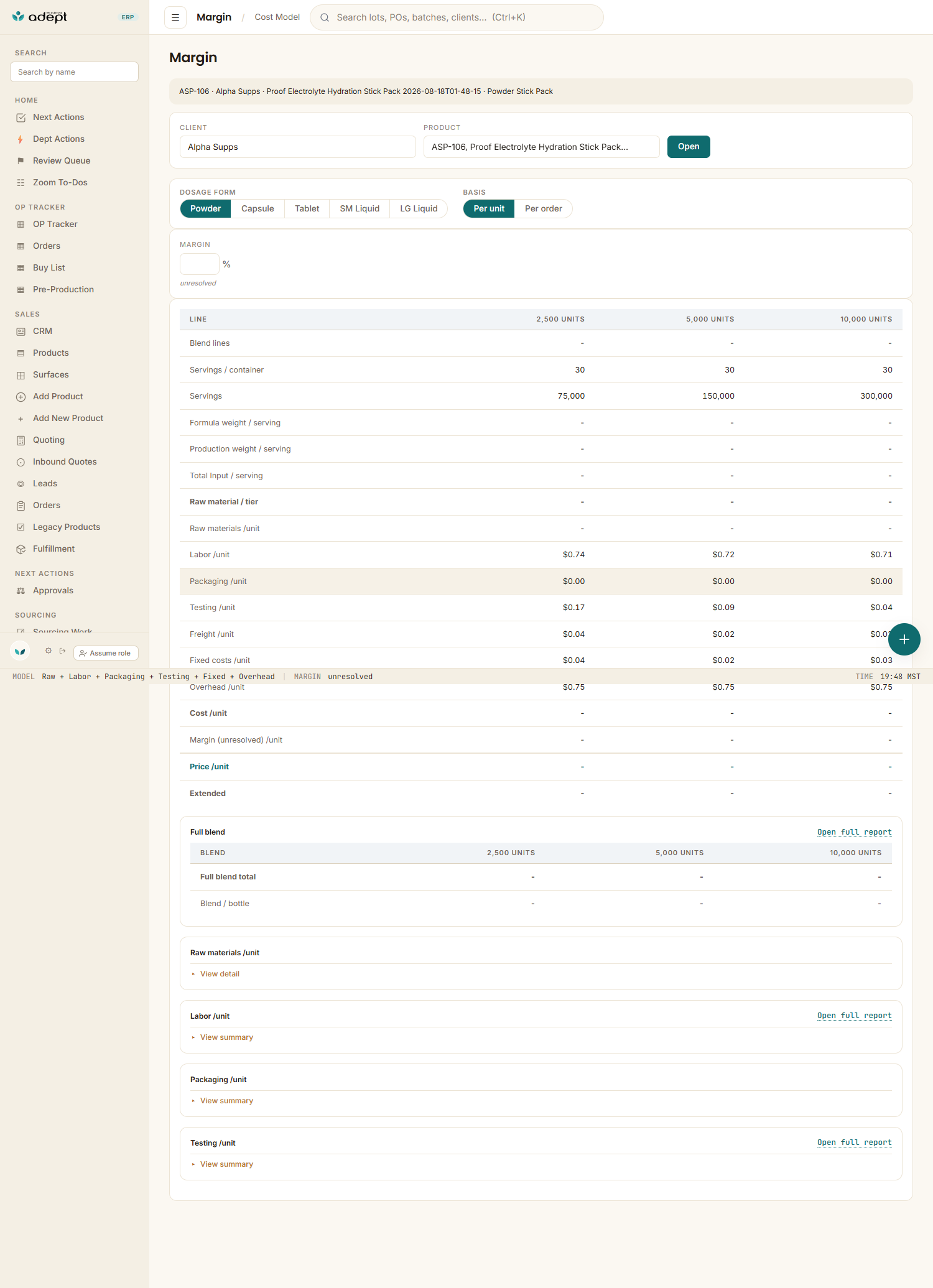933x1288 pixels.
Task: Expand View summary under Packaging /unit
Action: click(226, 1101)
